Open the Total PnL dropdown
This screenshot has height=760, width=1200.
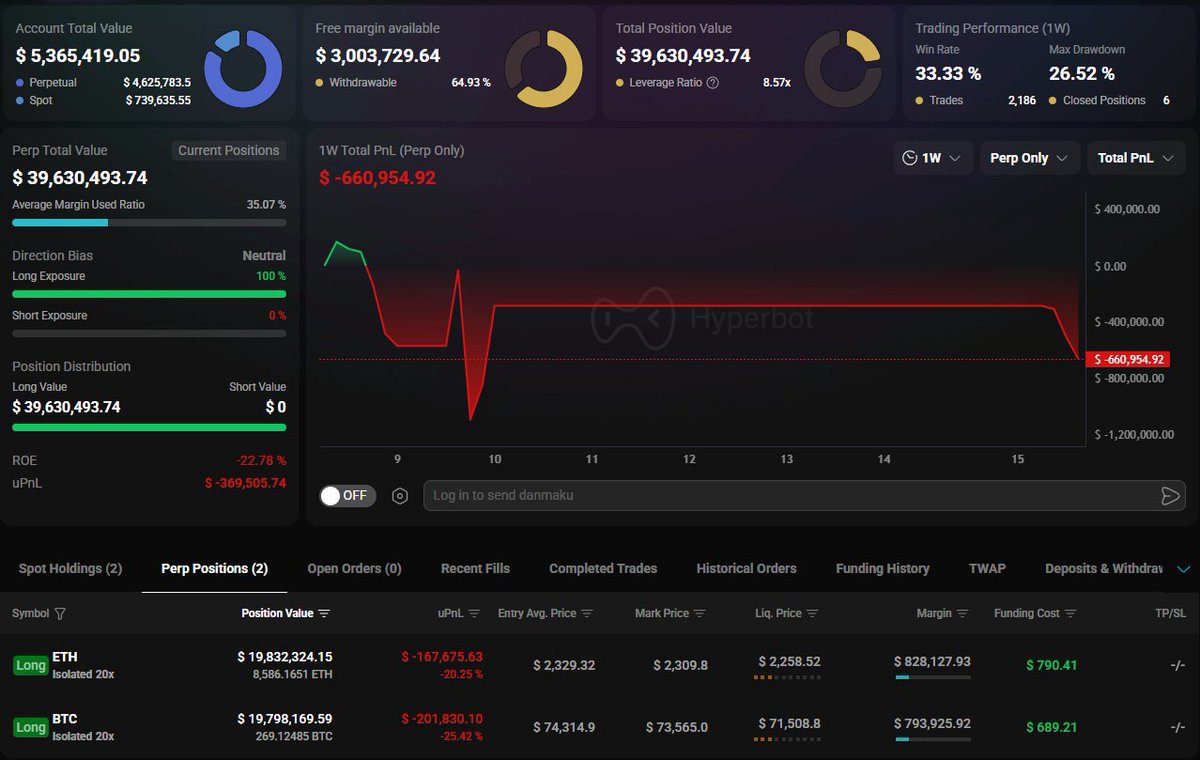pyautogui.click(x=1135, y=158)
